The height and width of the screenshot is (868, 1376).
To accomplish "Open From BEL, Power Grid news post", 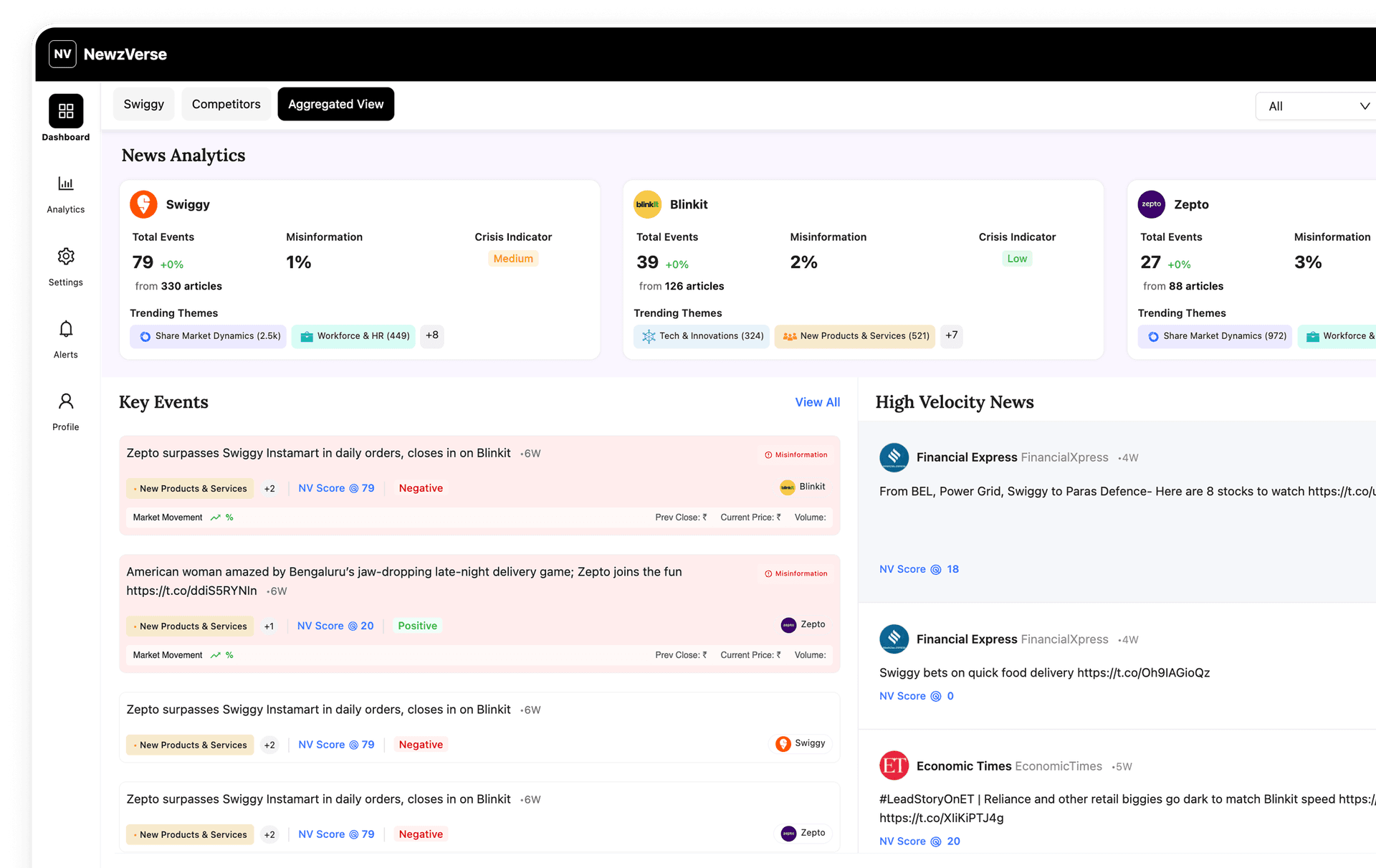I will click(x=1127, y=492).
